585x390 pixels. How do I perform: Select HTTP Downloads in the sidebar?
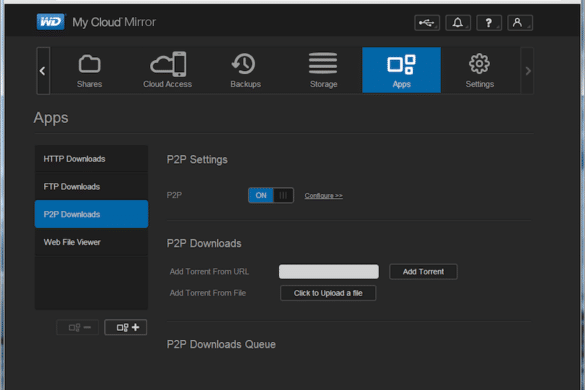(x=91, y=159)
